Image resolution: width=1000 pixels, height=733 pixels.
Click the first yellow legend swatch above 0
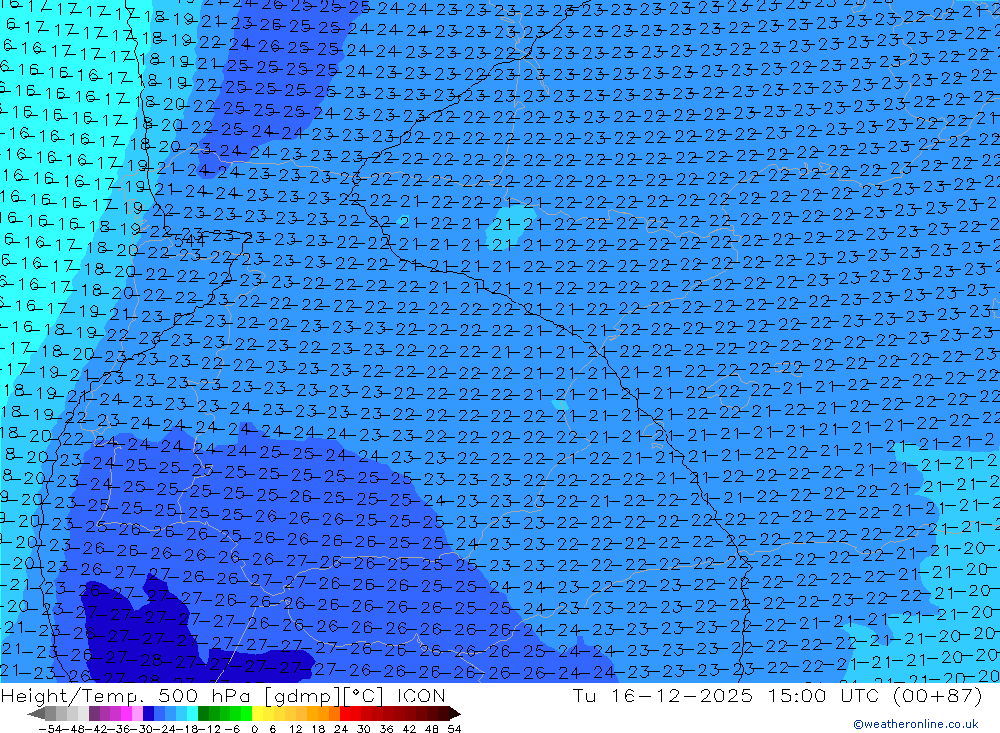258,713
